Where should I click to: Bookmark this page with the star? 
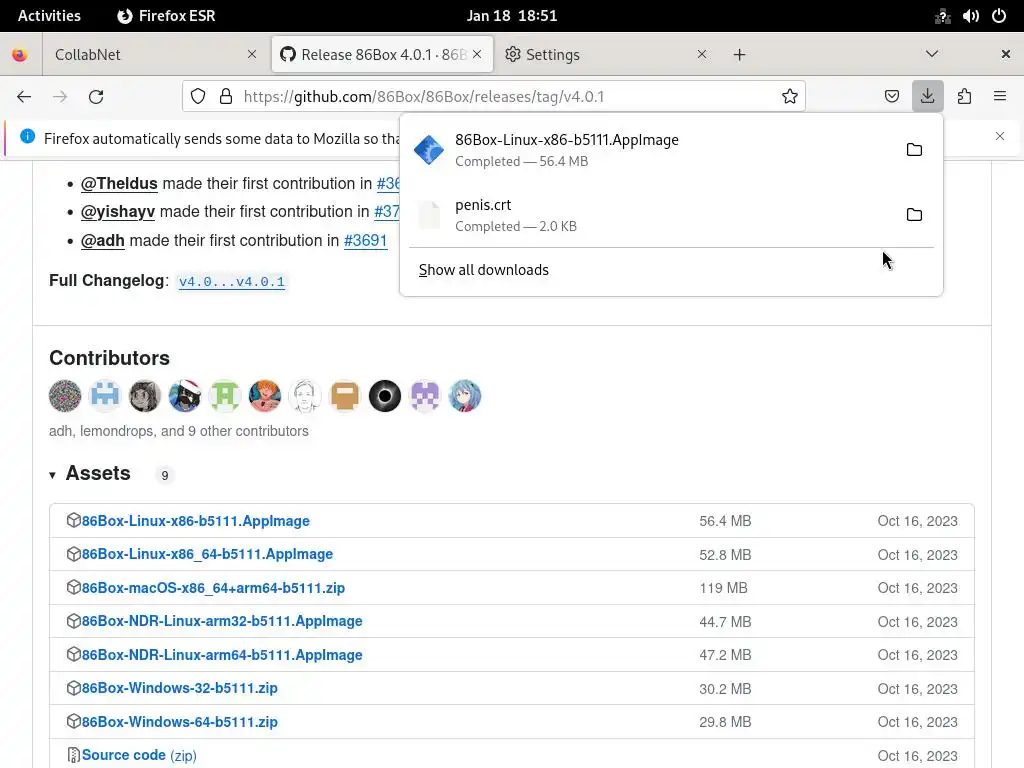click(790, 97)
